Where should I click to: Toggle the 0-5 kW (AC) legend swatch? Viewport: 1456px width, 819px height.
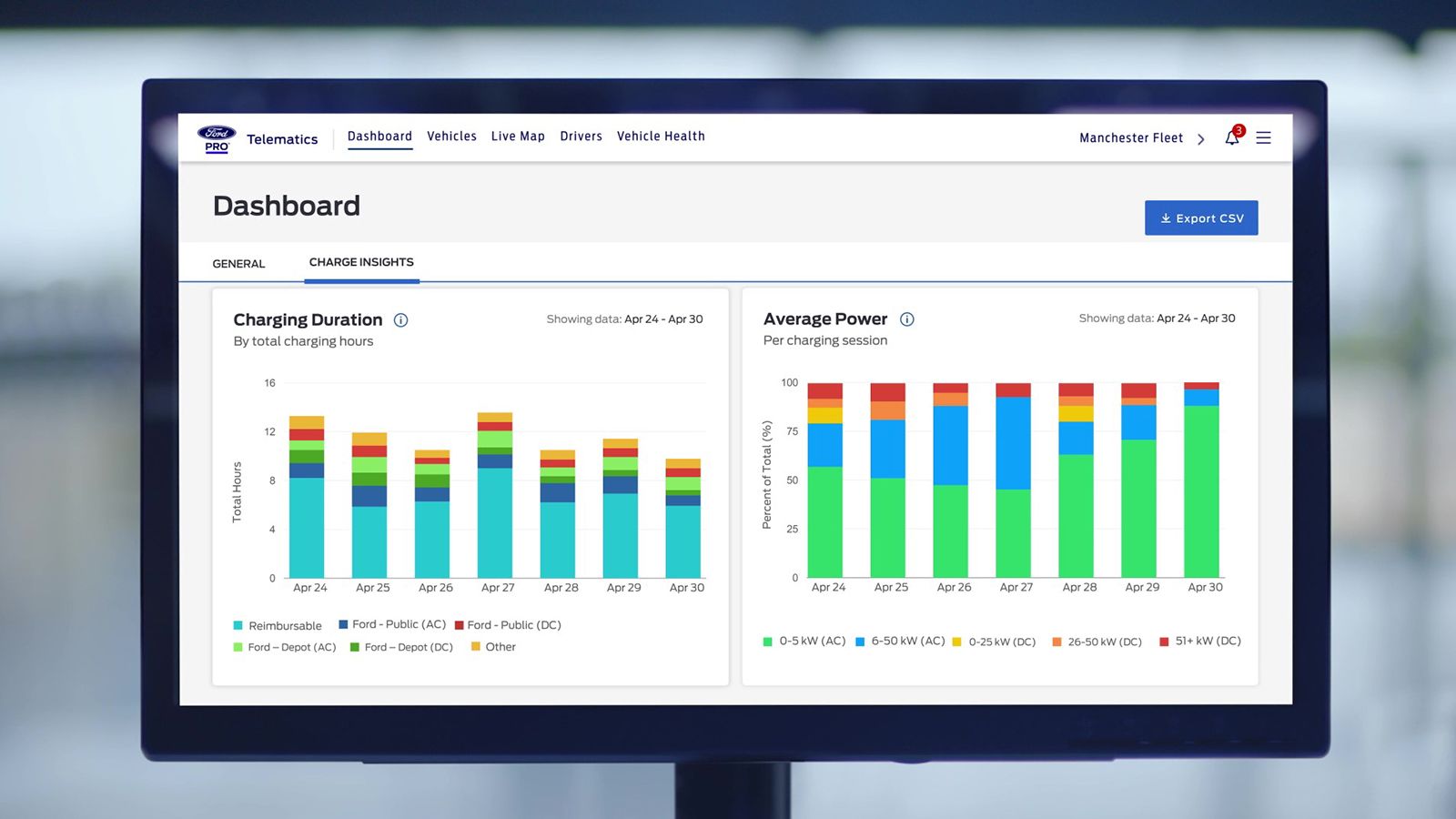pyautogui.click(x=768, y=642)
